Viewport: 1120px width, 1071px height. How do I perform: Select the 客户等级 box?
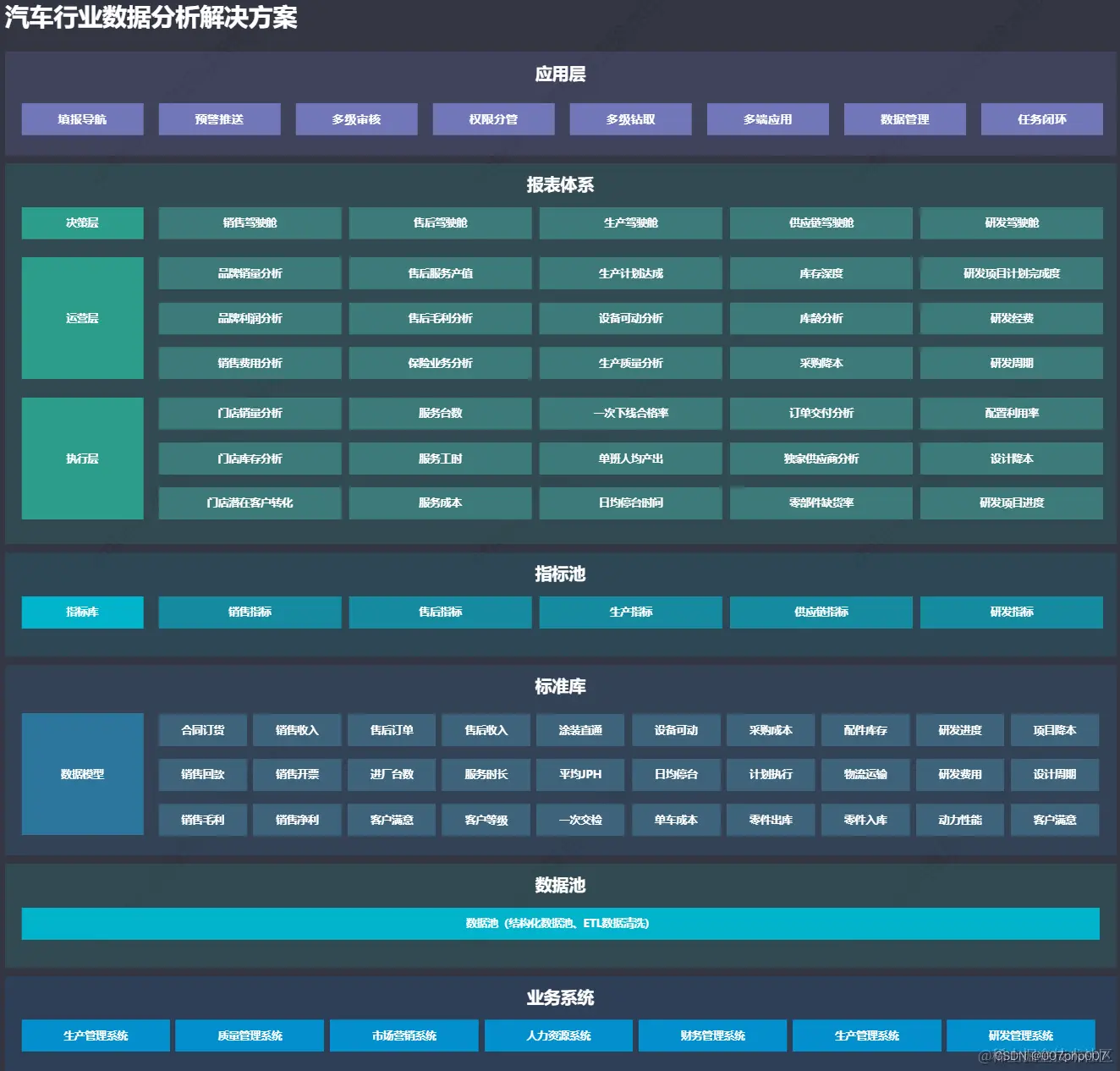point(486,820)
